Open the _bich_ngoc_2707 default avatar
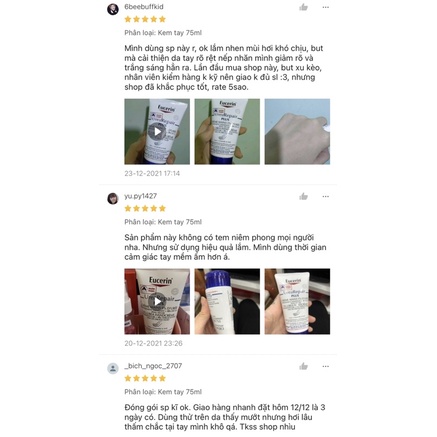The image size is (437, 437). coord(113,368)
